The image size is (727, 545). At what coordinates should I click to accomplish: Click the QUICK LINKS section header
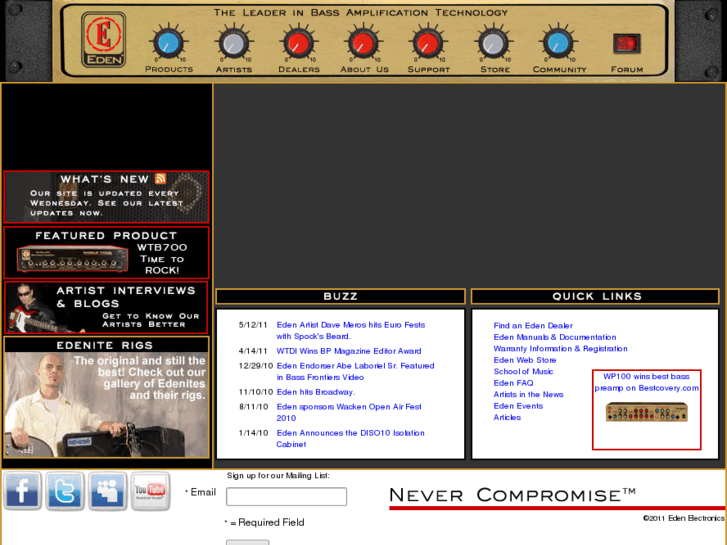click(x=595, y=296)
